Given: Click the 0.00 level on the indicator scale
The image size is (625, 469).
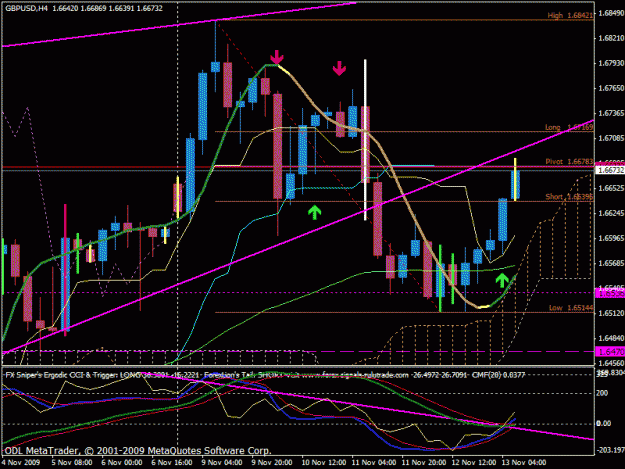Looking at the screenshot, I should 603,423.
